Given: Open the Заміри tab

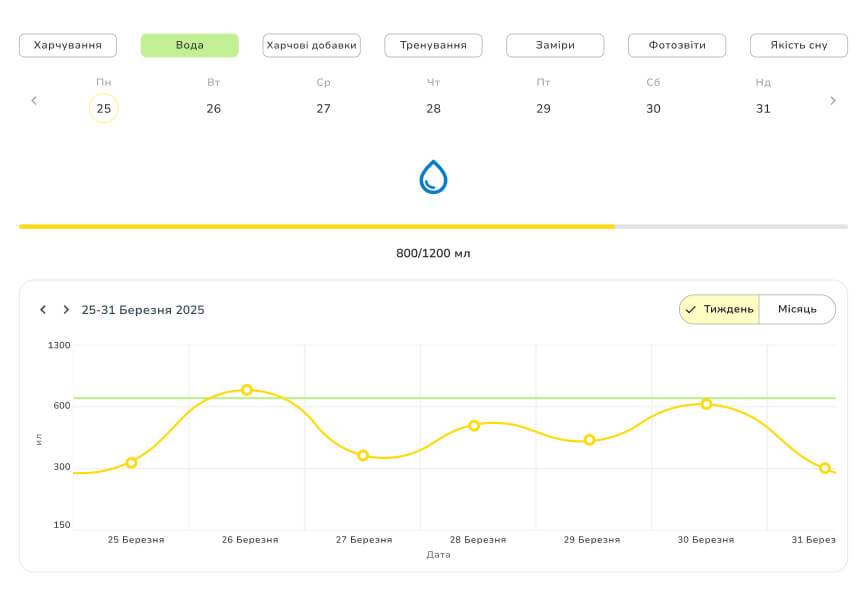Looking at the screenshot, I should [555, 45].
